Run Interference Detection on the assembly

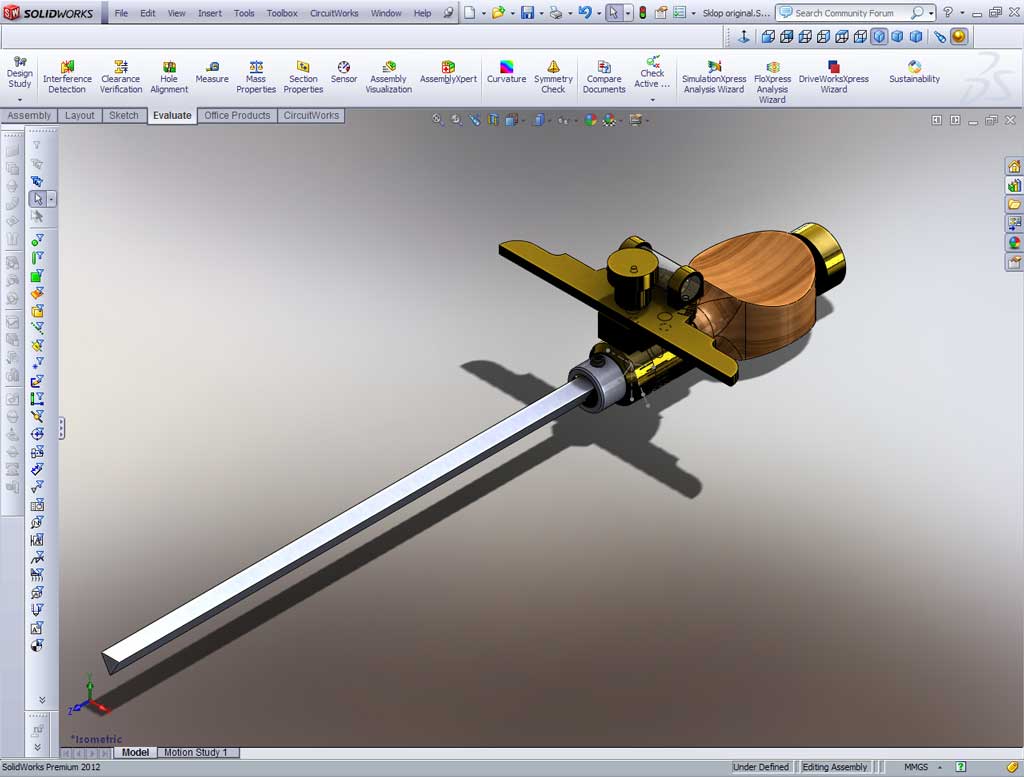67,77
